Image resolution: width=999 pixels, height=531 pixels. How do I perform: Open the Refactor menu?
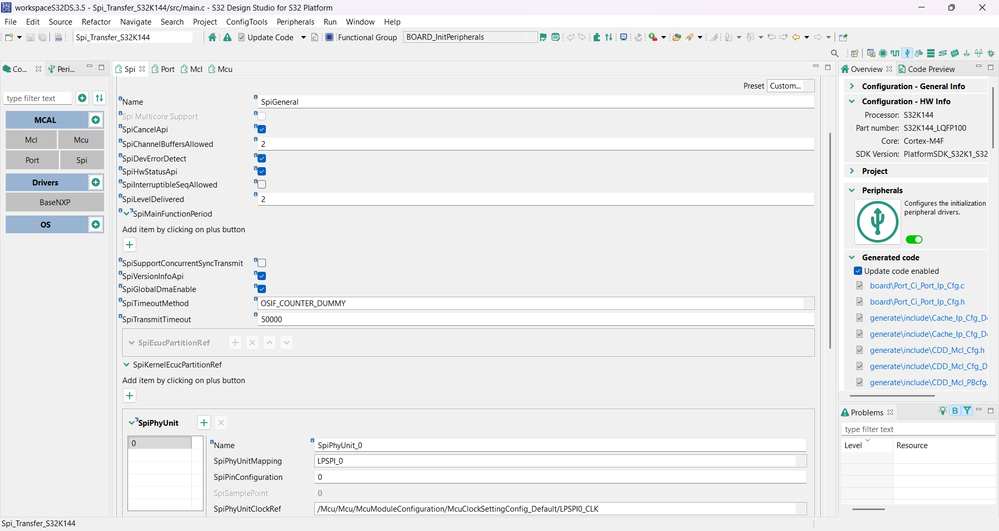[96, 22]
